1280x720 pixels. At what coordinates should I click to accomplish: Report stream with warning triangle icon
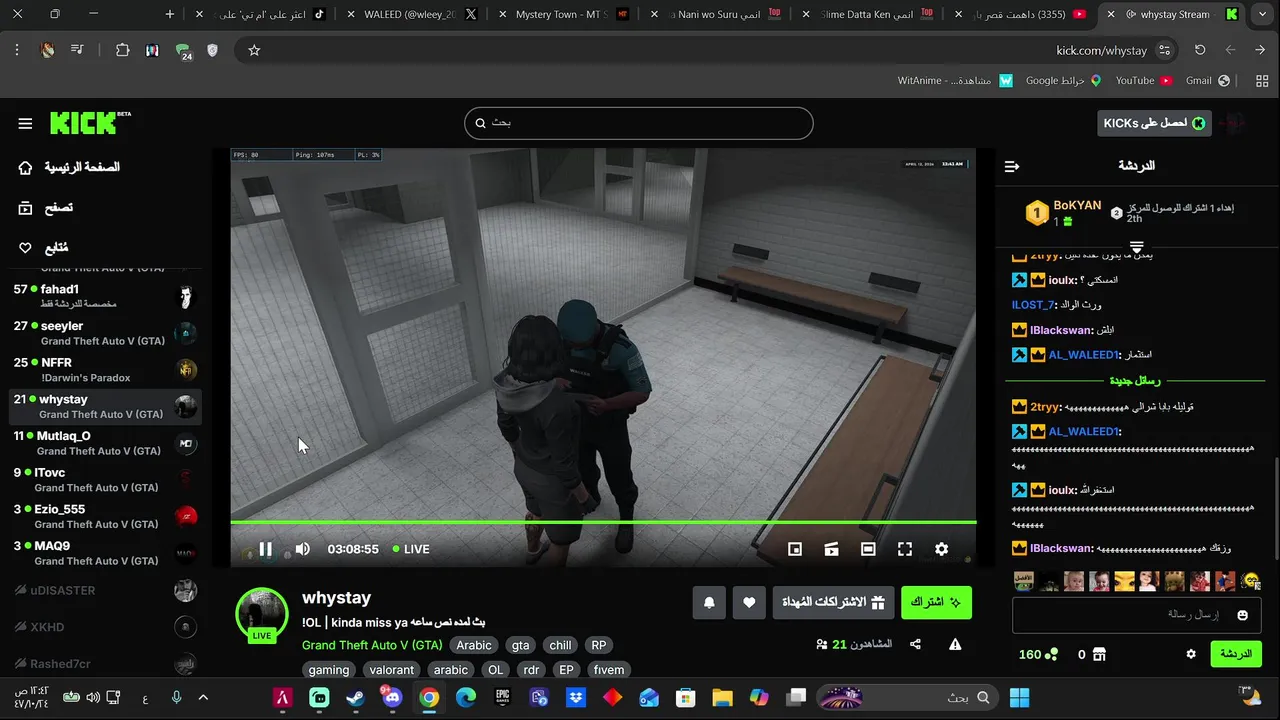click(955, 645)
